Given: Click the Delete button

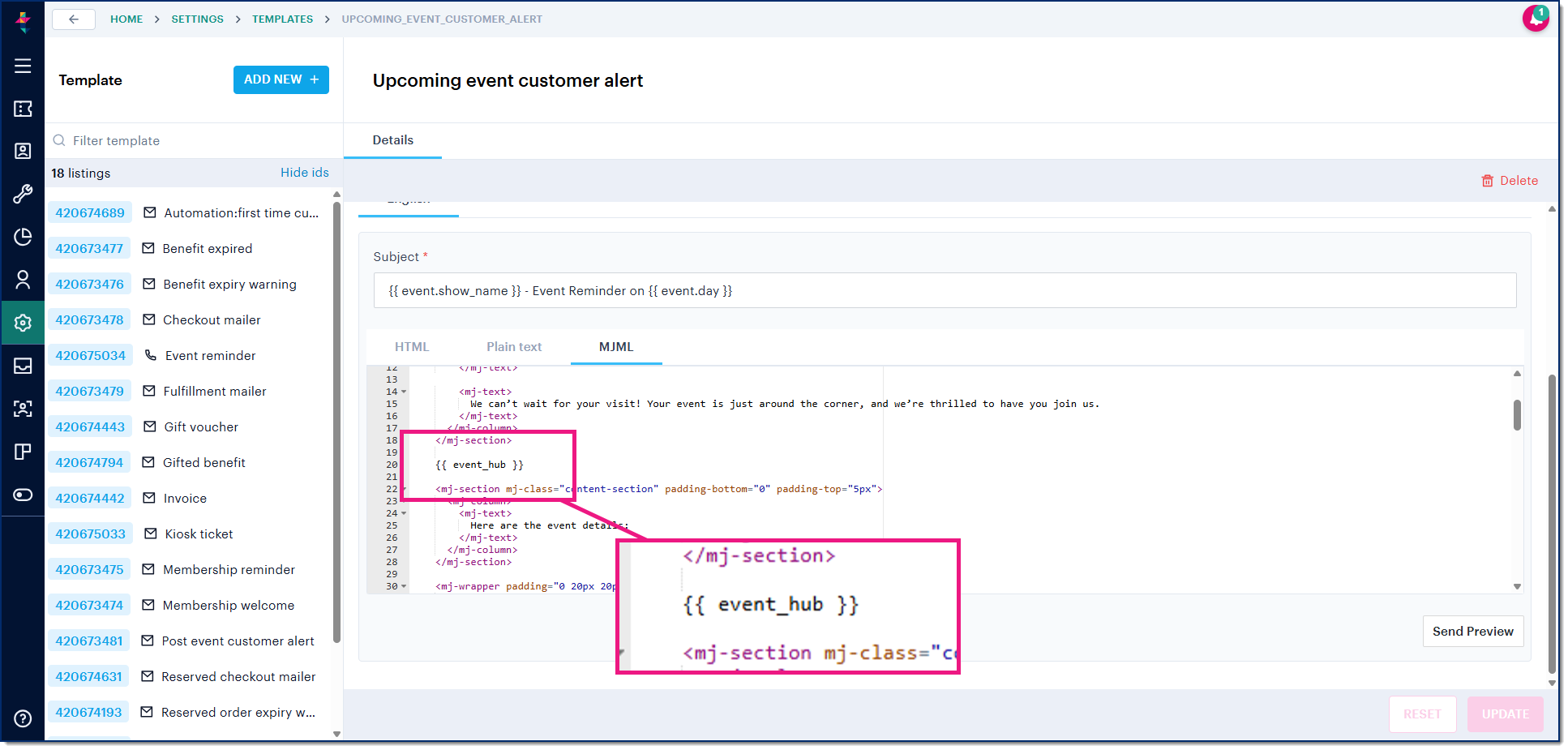Looking at the screenshot, I should pos(1510,181).
